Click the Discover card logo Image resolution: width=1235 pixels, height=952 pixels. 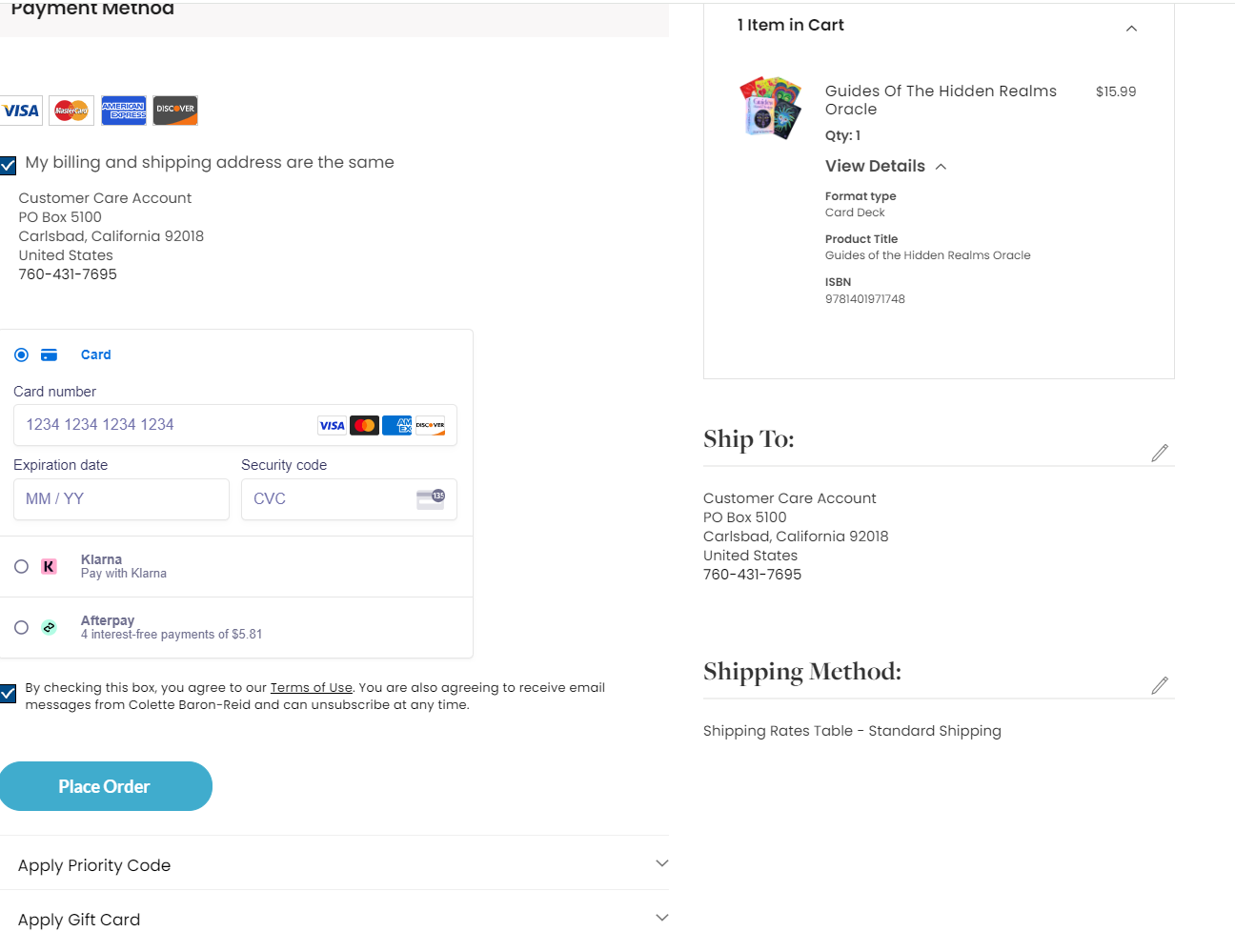(x=175, y=111)
